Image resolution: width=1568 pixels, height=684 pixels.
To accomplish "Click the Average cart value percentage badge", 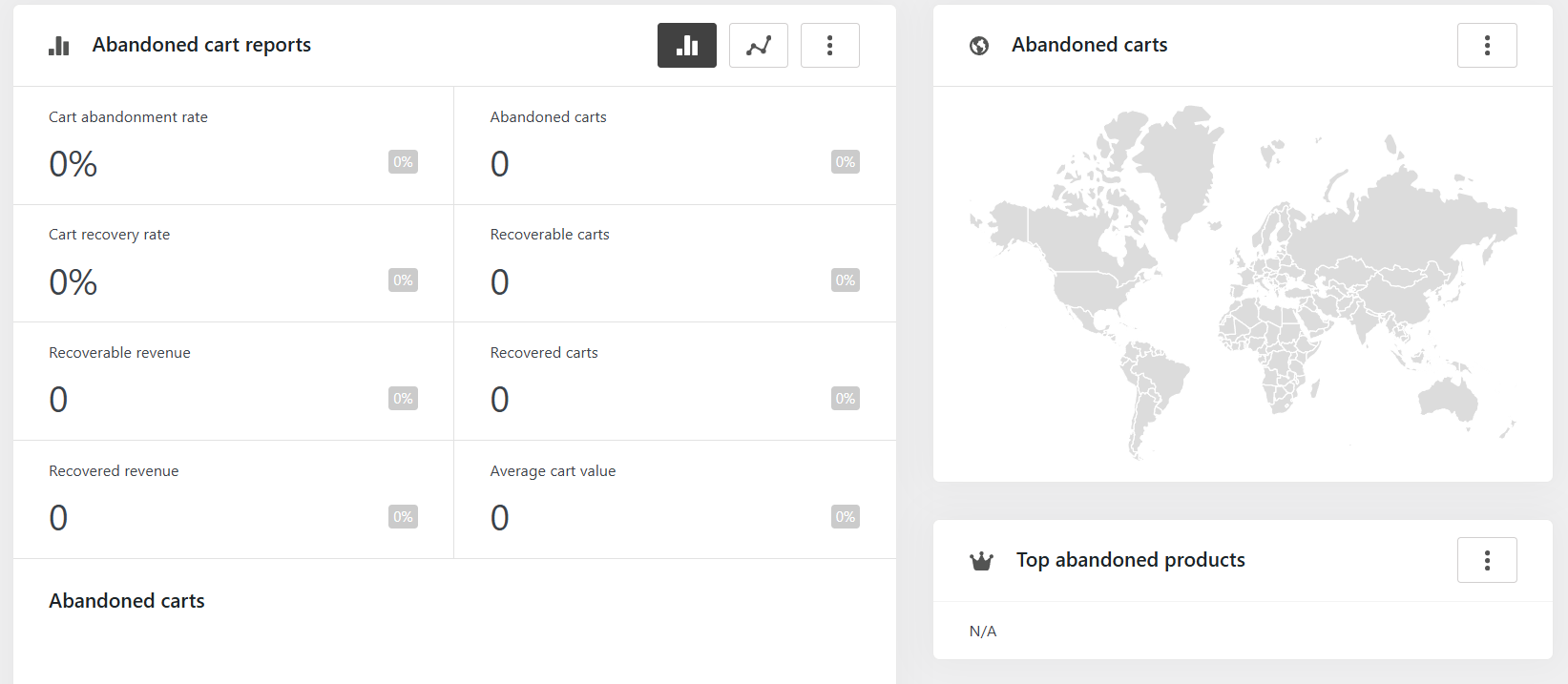I will 845,517.
